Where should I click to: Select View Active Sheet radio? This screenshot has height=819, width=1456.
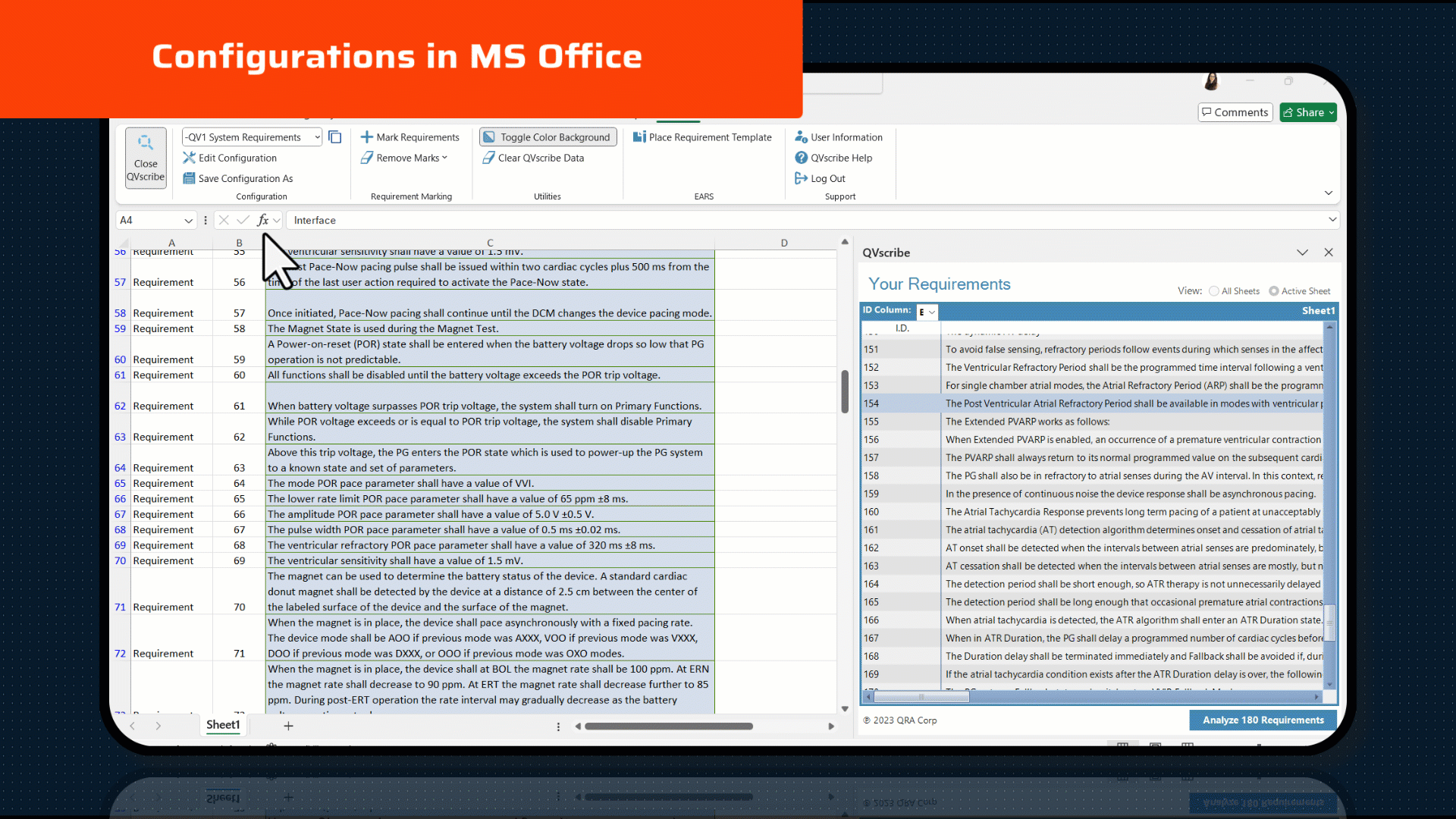pos(1274,291)
